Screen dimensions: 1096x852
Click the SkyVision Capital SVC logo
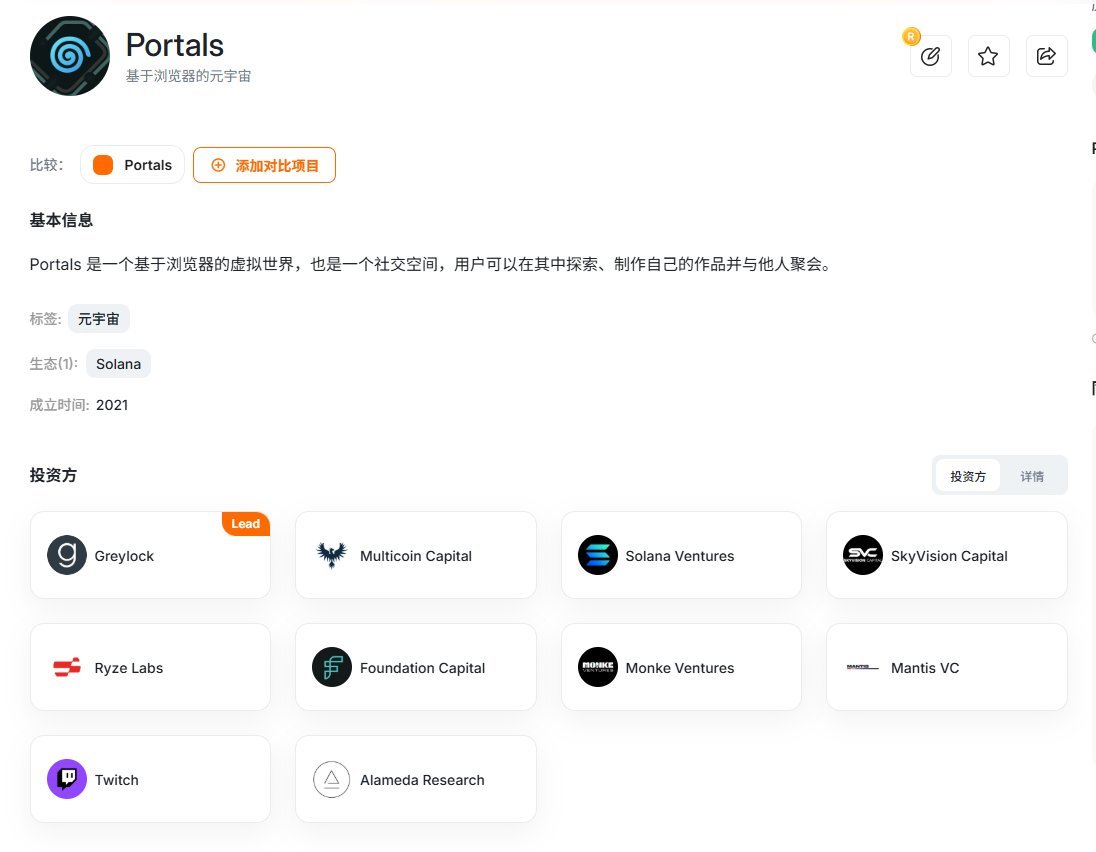(x=863, y=555)
